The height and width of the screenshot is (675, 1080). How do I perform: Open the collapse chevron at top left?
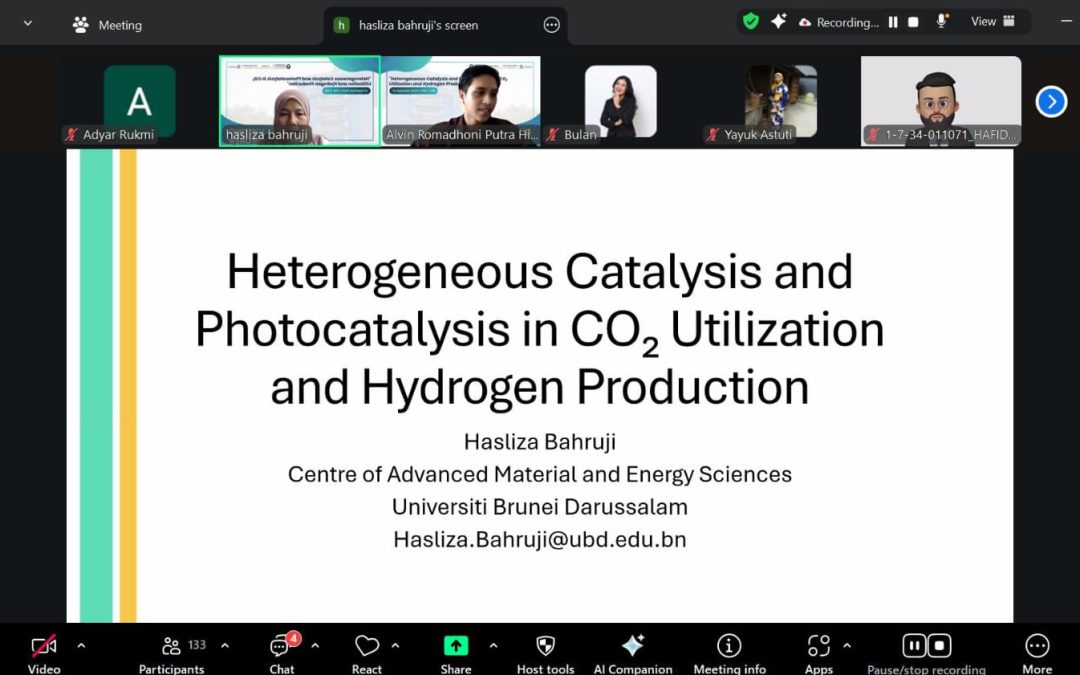(x=27, y=24)
